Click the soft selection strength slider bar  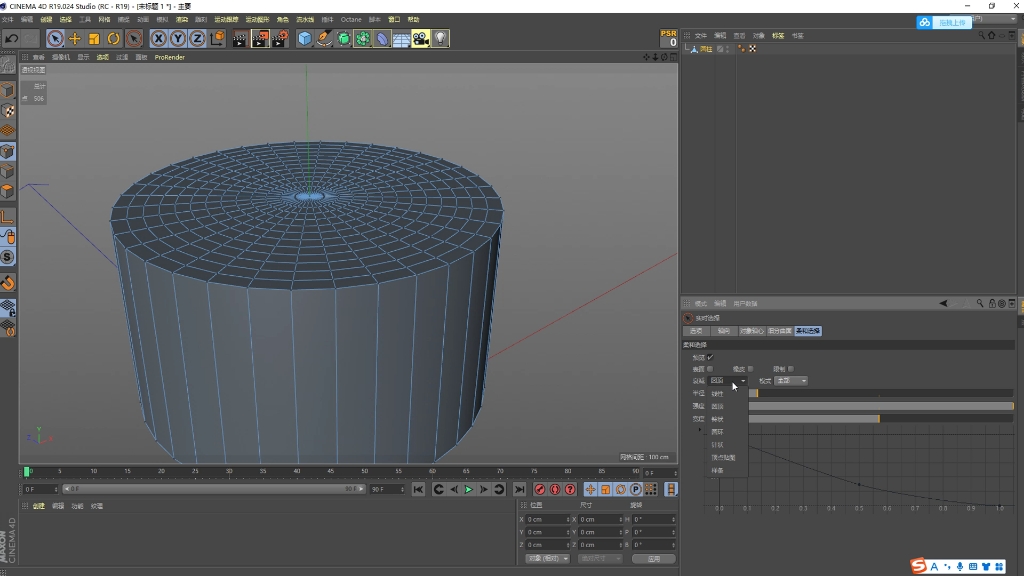(x=880, y=406)
